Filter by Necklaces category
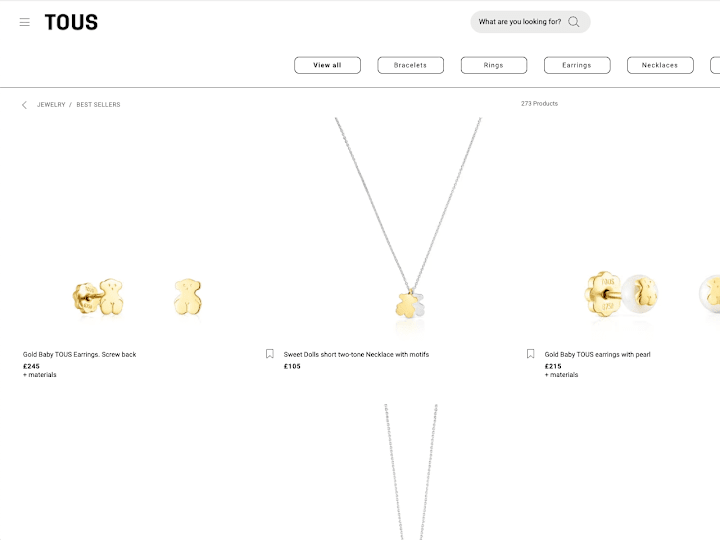 660,65
